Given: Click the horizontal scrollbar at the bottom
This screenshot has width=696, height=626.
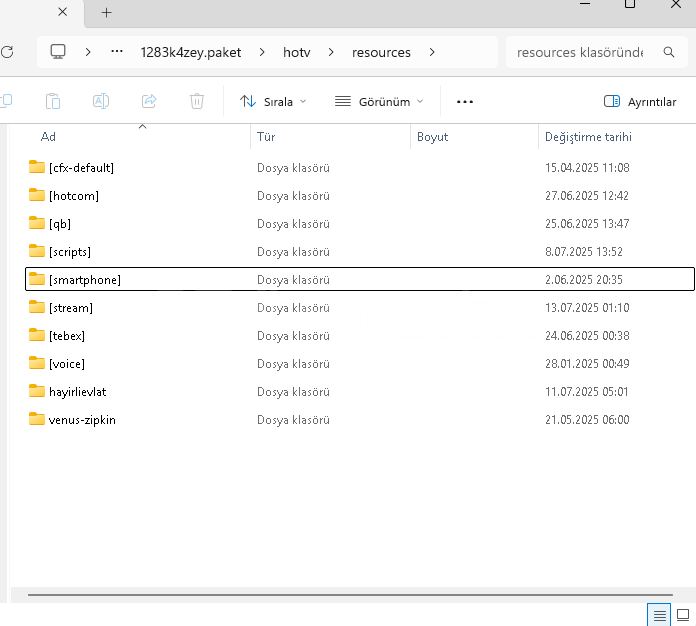Looking at the screenshot, I should pyautogui.click(x=350, y=595).
